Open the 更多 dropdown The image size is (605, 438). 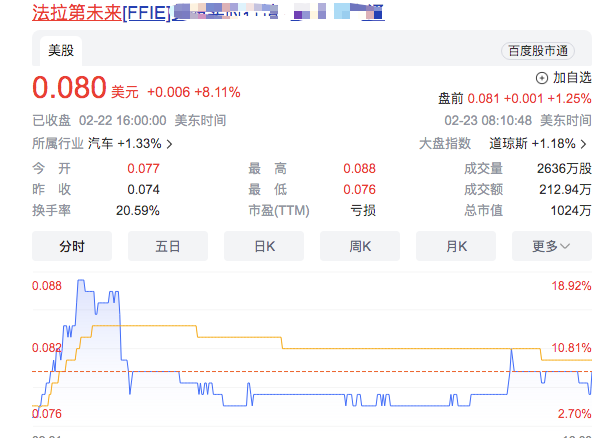pyautogui.click(x=552, y=246)
